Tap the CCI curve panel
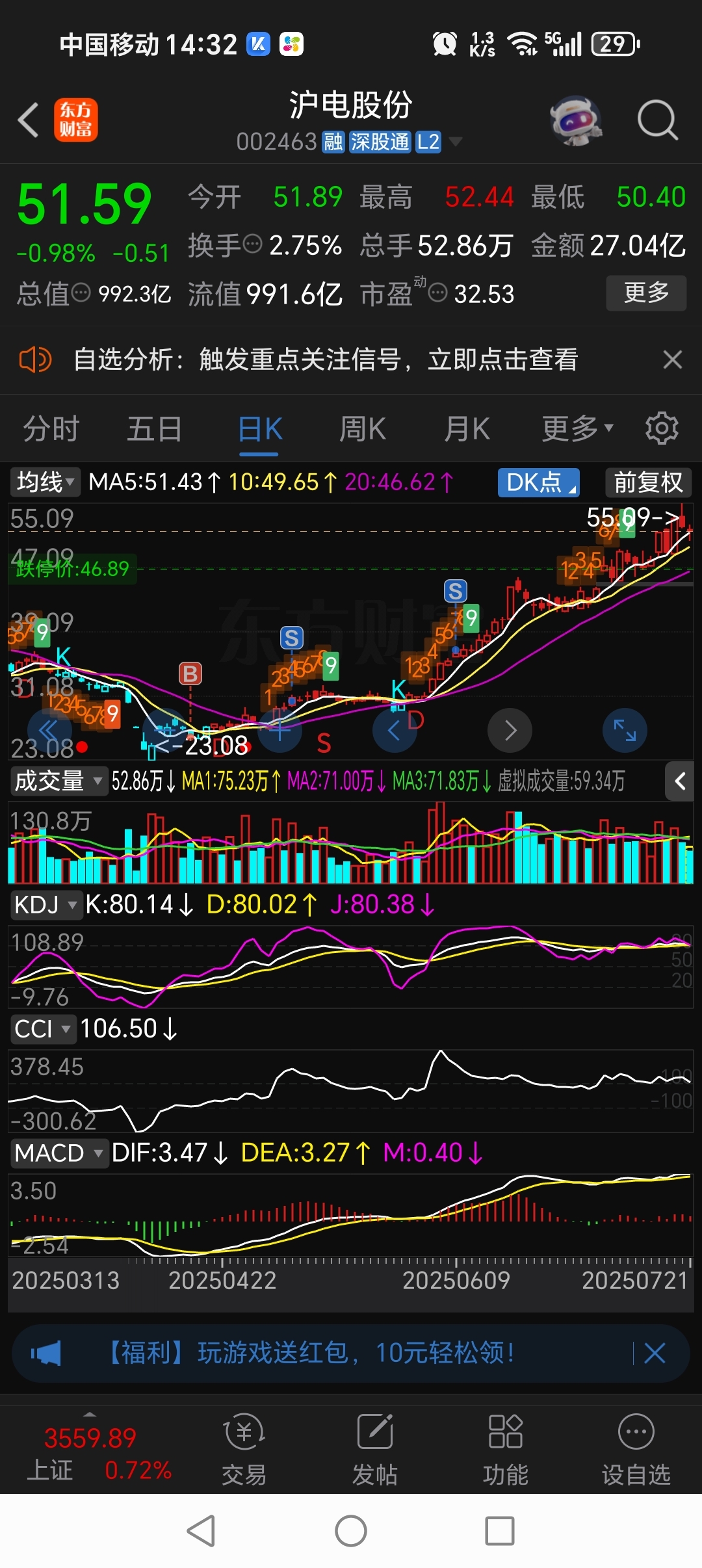 click(351, 1090)
